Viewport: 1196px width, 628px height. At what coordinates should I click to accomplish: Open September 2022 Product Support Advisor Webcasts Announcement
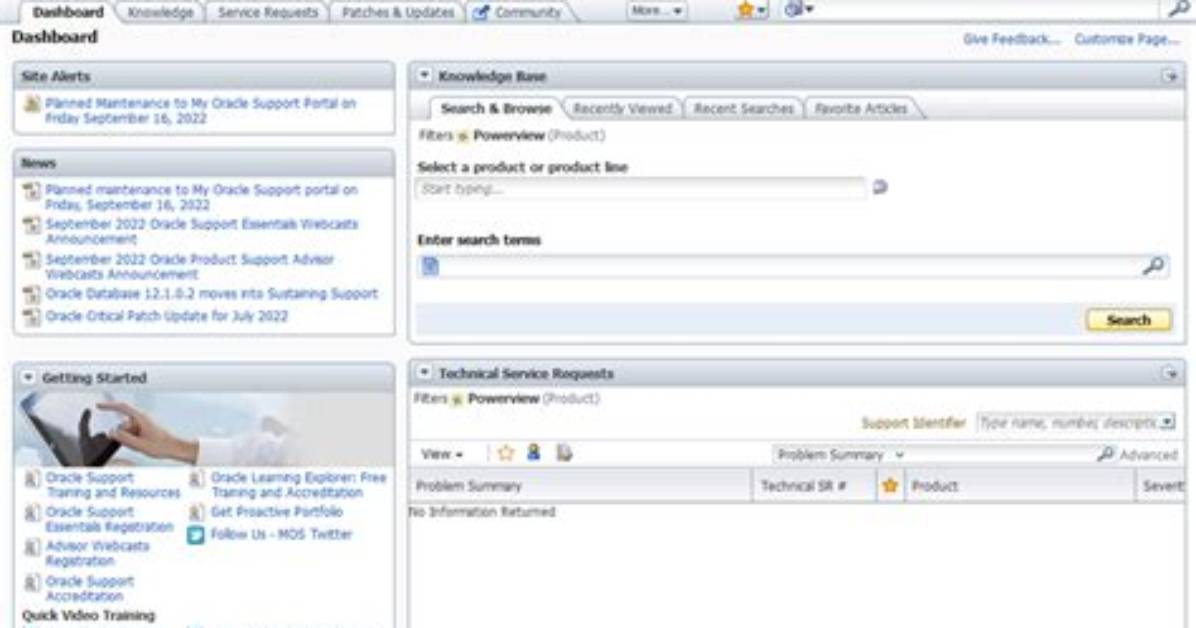[189, 266]
